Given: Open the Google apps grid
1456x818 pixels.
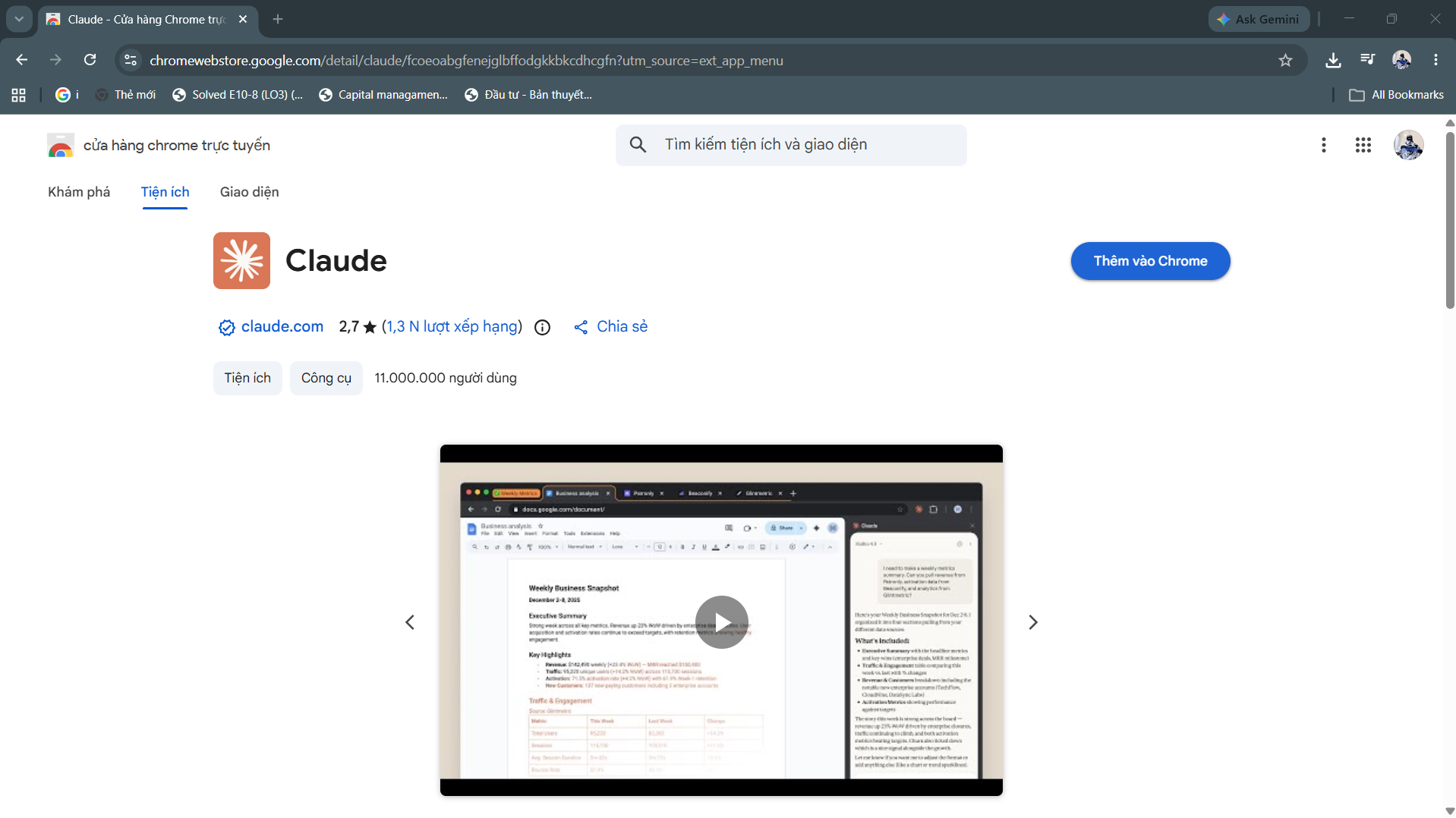Looking at the screenshot, I should pyautogui.click(x=1363, y=145).
